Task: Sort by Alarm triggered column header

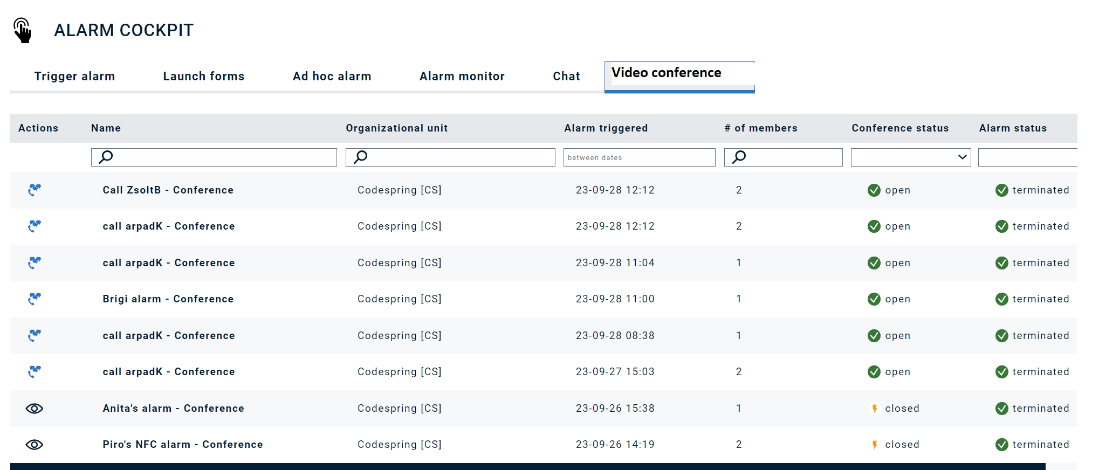Action: point(606,128)
